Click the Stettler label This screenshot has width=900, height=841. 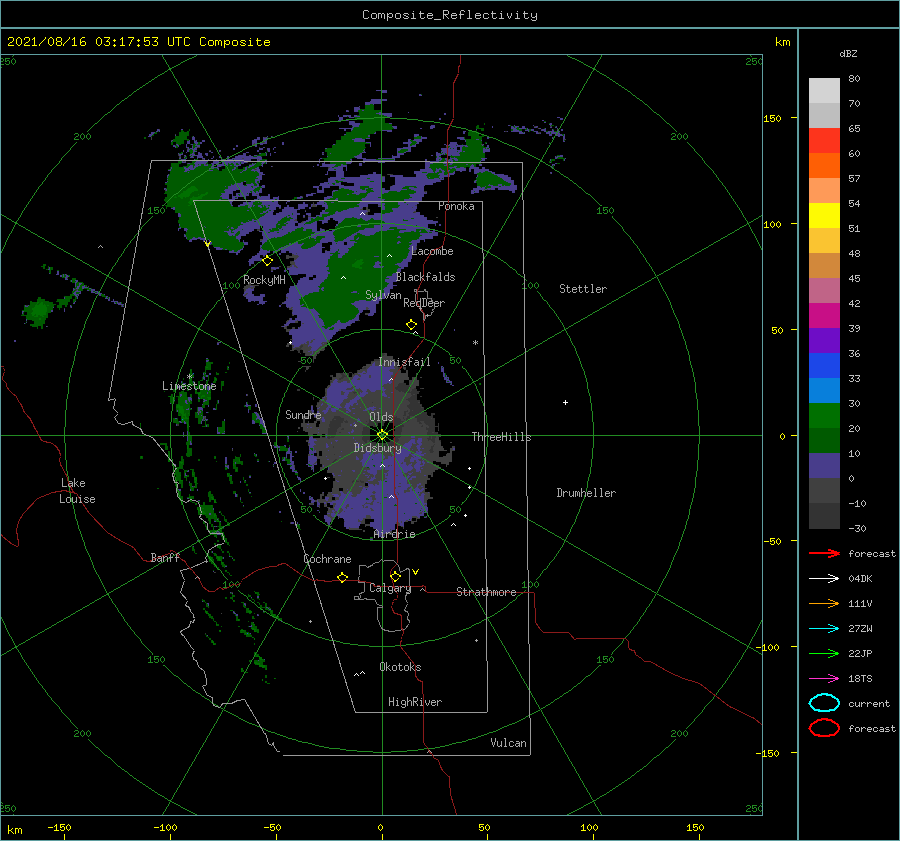click(x=583, y=289)
